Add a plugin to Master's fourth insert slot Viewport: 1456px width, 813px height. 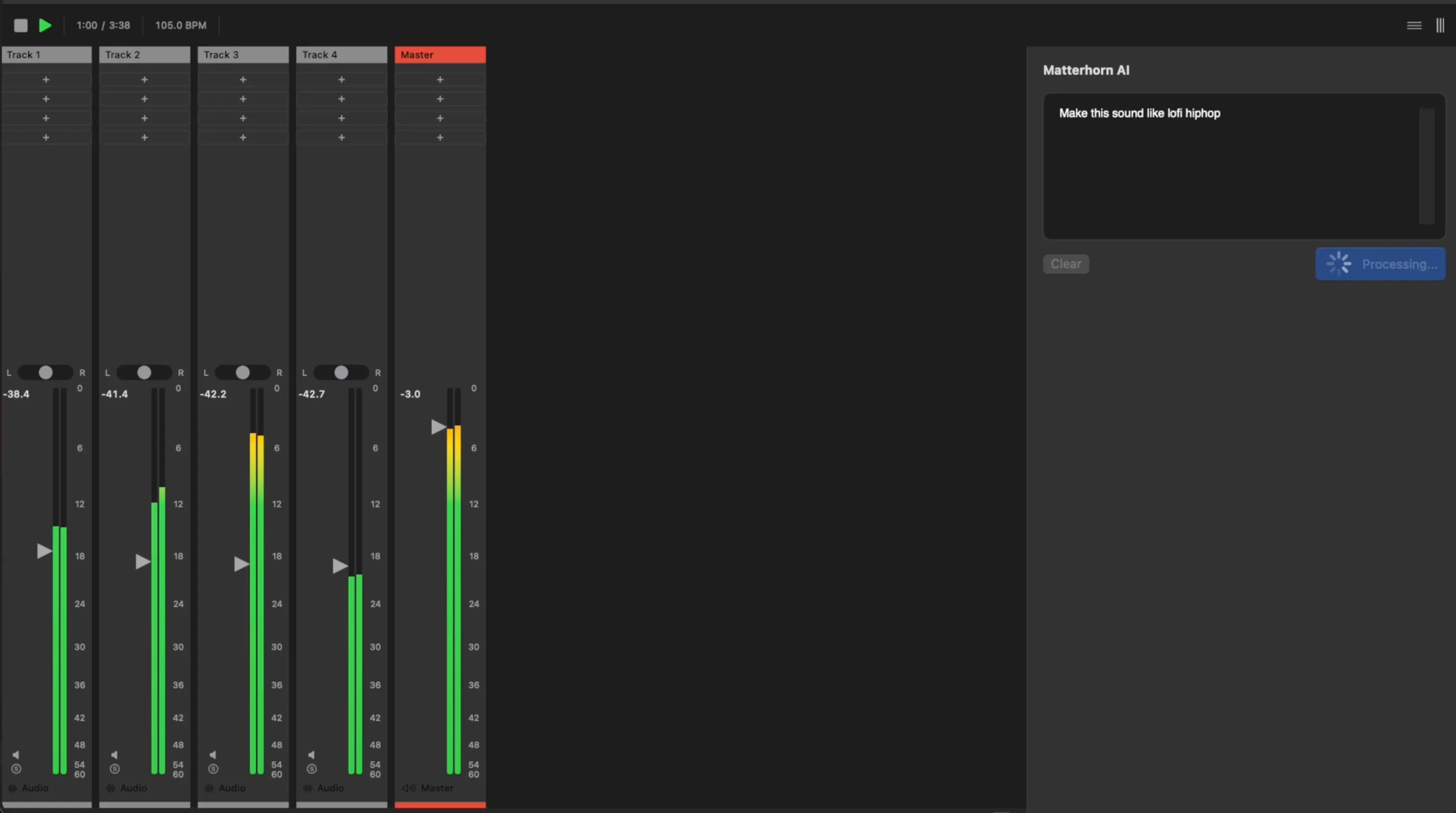440,137
